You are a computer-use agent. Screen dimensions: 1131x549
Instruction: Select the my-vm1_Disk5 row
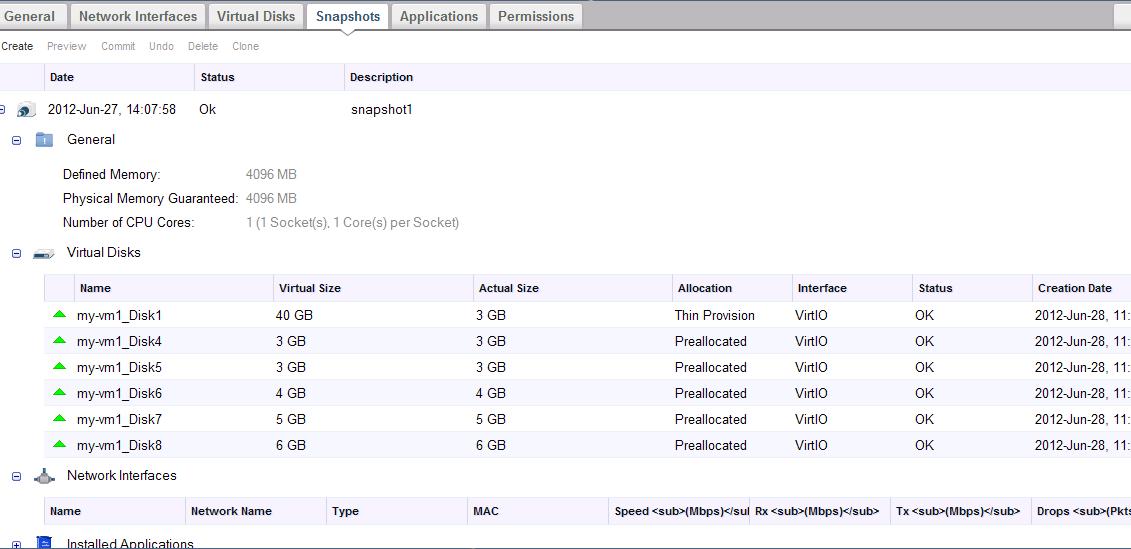coord(119,367)
